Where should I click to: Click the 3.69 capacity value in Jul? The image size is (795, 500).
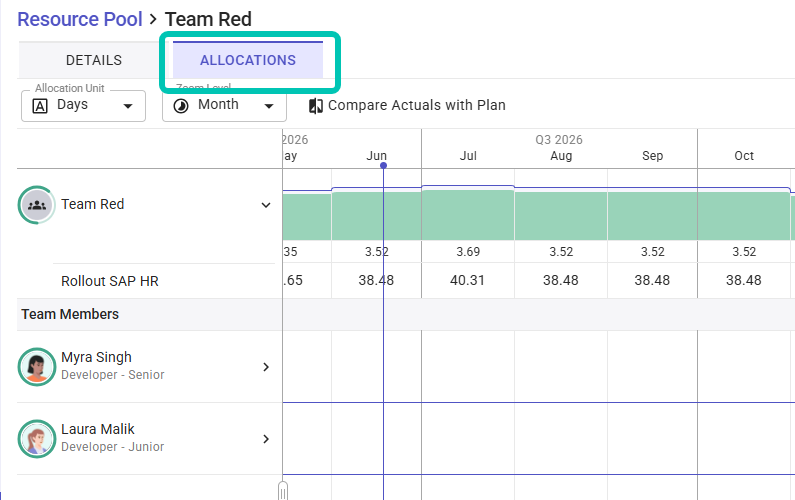468,252
